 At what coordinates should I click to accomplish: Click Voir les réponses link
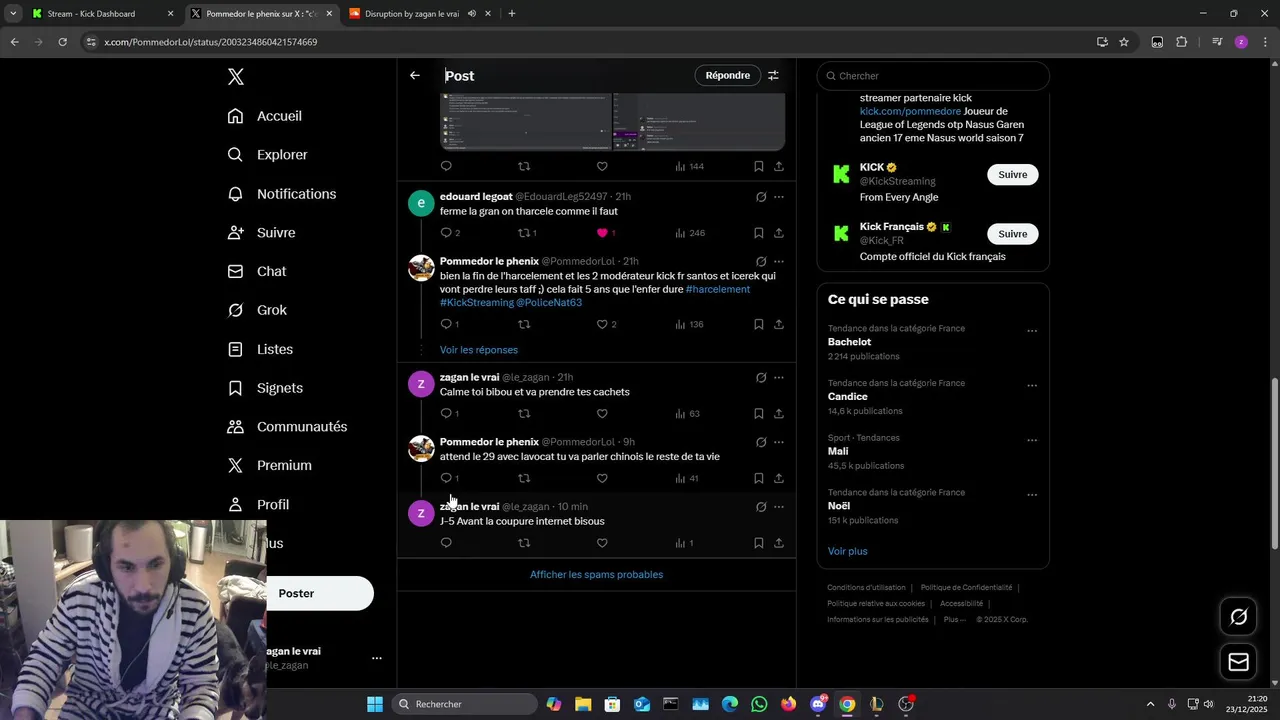(x=479, y=350)
